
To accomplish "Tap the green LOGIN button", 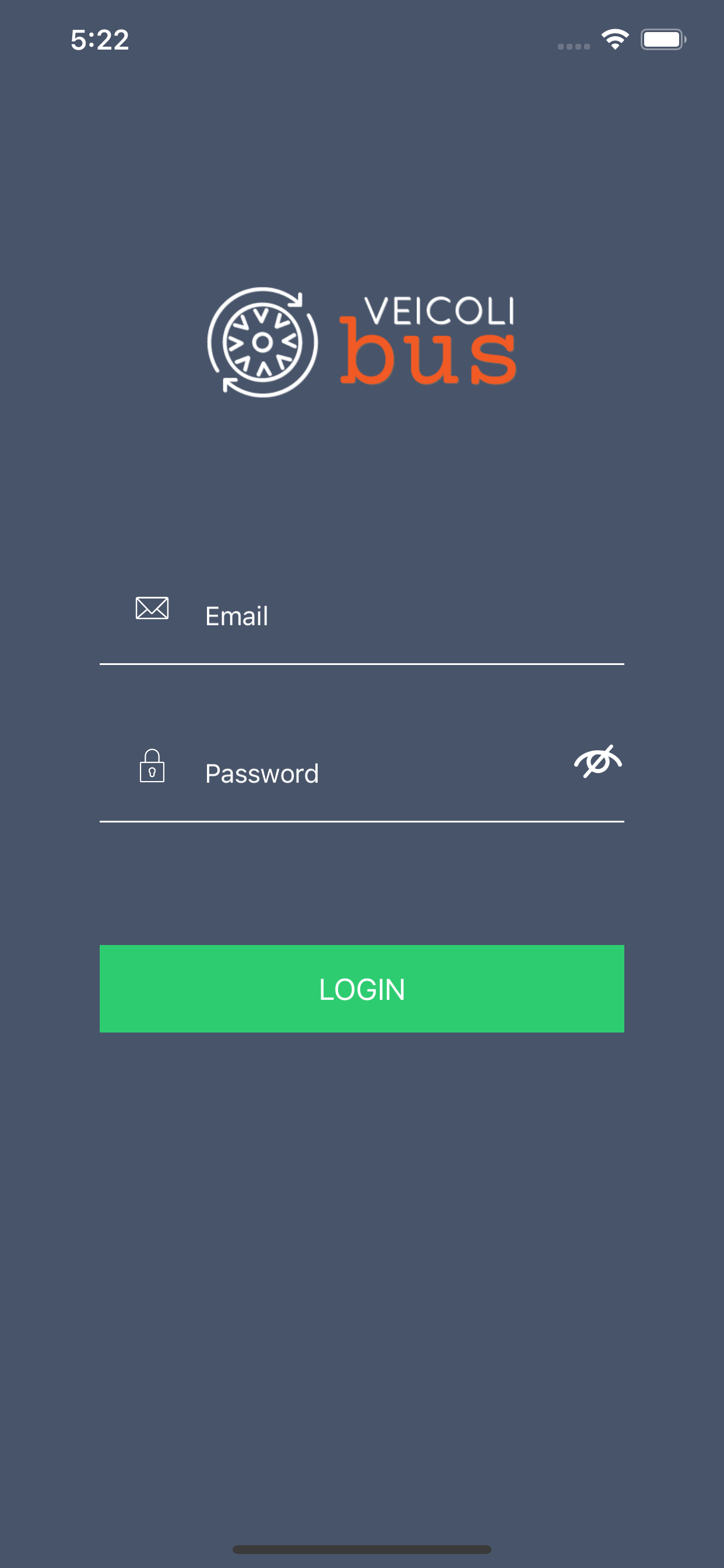I will (361, 989).
